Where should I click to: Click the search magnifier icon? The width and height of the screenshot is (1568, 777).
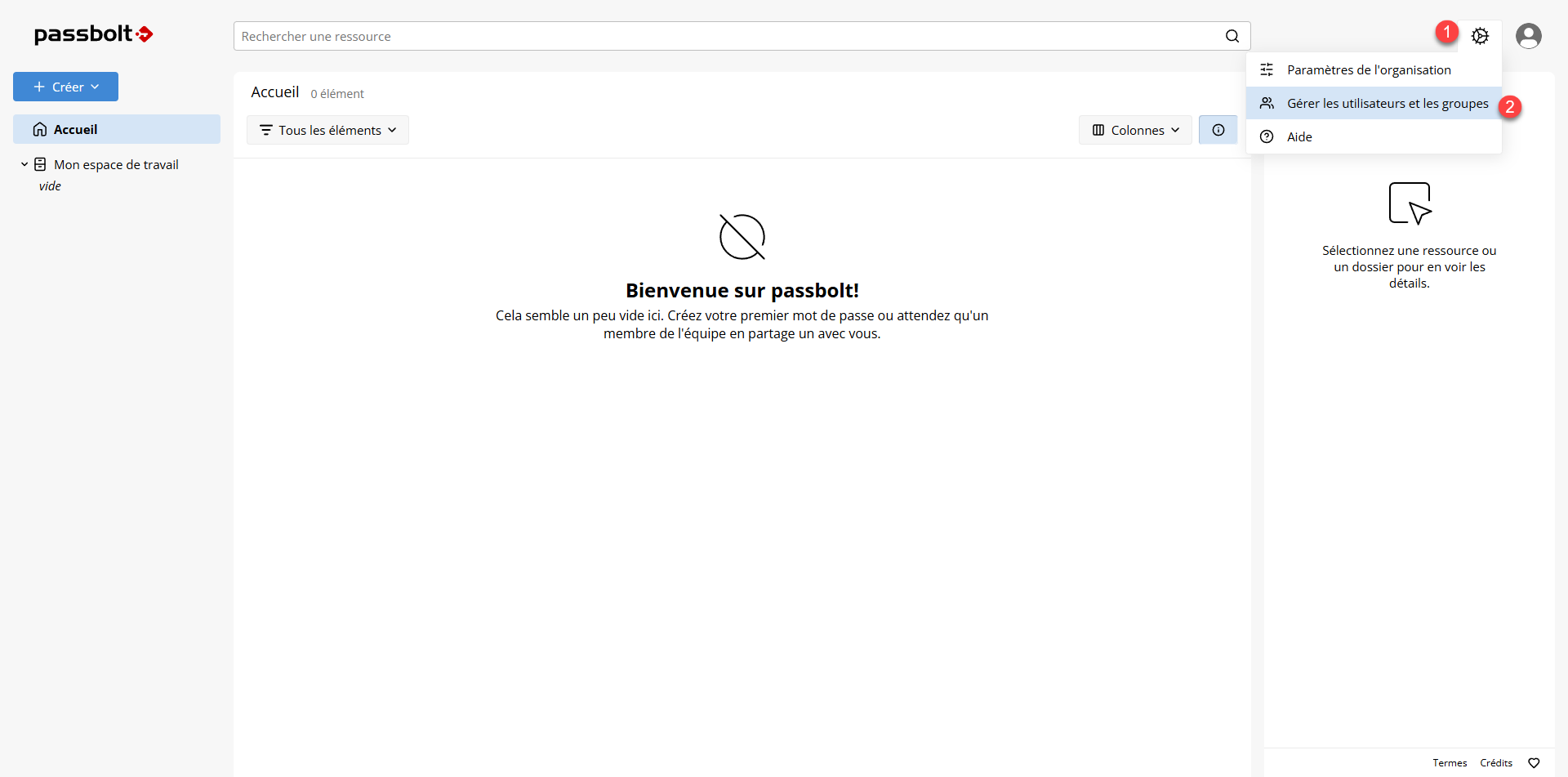click(x=1232, y=36)
